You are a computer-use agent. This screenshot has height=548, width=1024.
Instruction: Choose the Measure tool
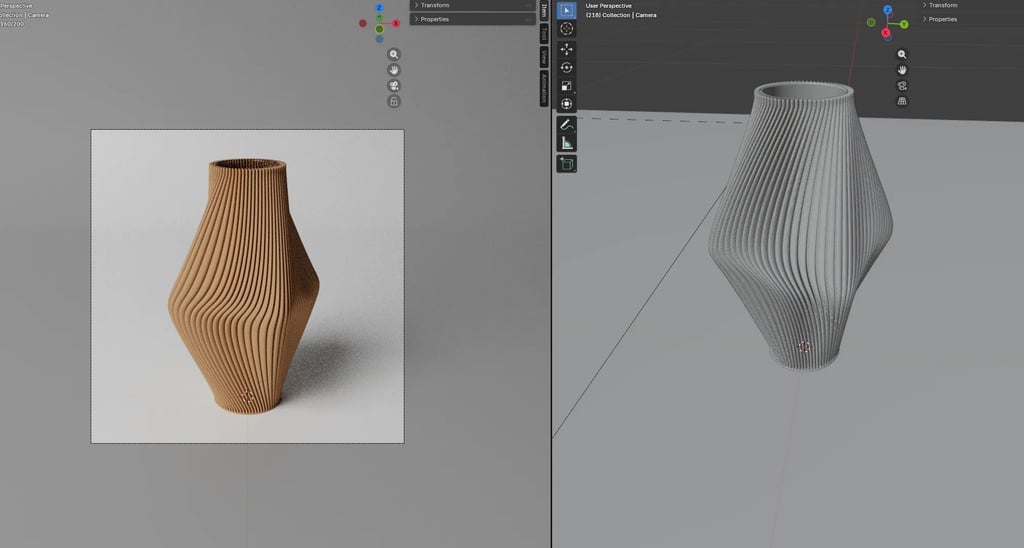tap(566, 143)
